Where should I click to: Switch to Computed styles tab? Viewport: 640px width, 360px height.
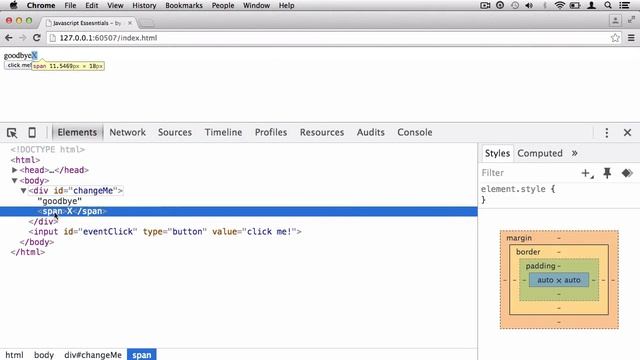coord(540,153)
